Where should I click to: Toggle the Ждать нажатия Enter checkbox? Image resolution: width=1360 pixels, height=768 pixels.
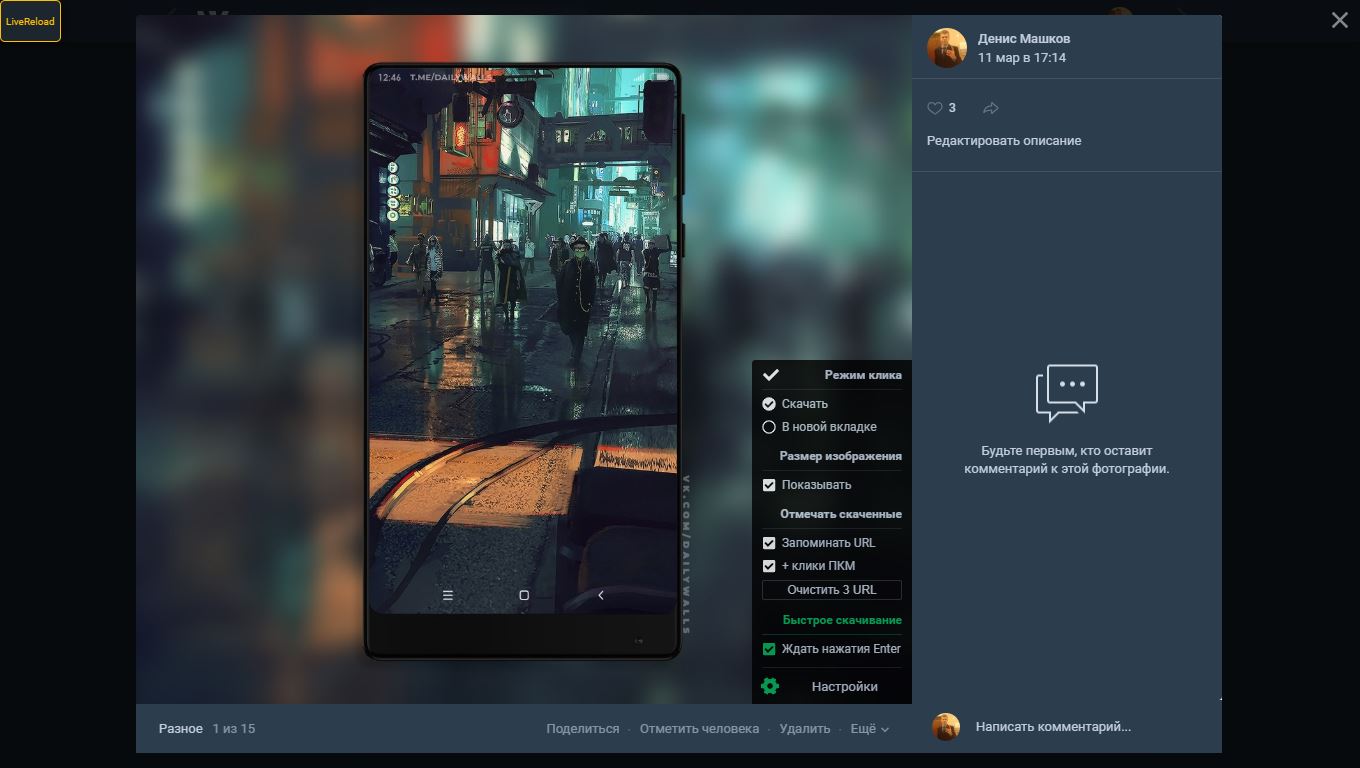(x=769, y=649)
